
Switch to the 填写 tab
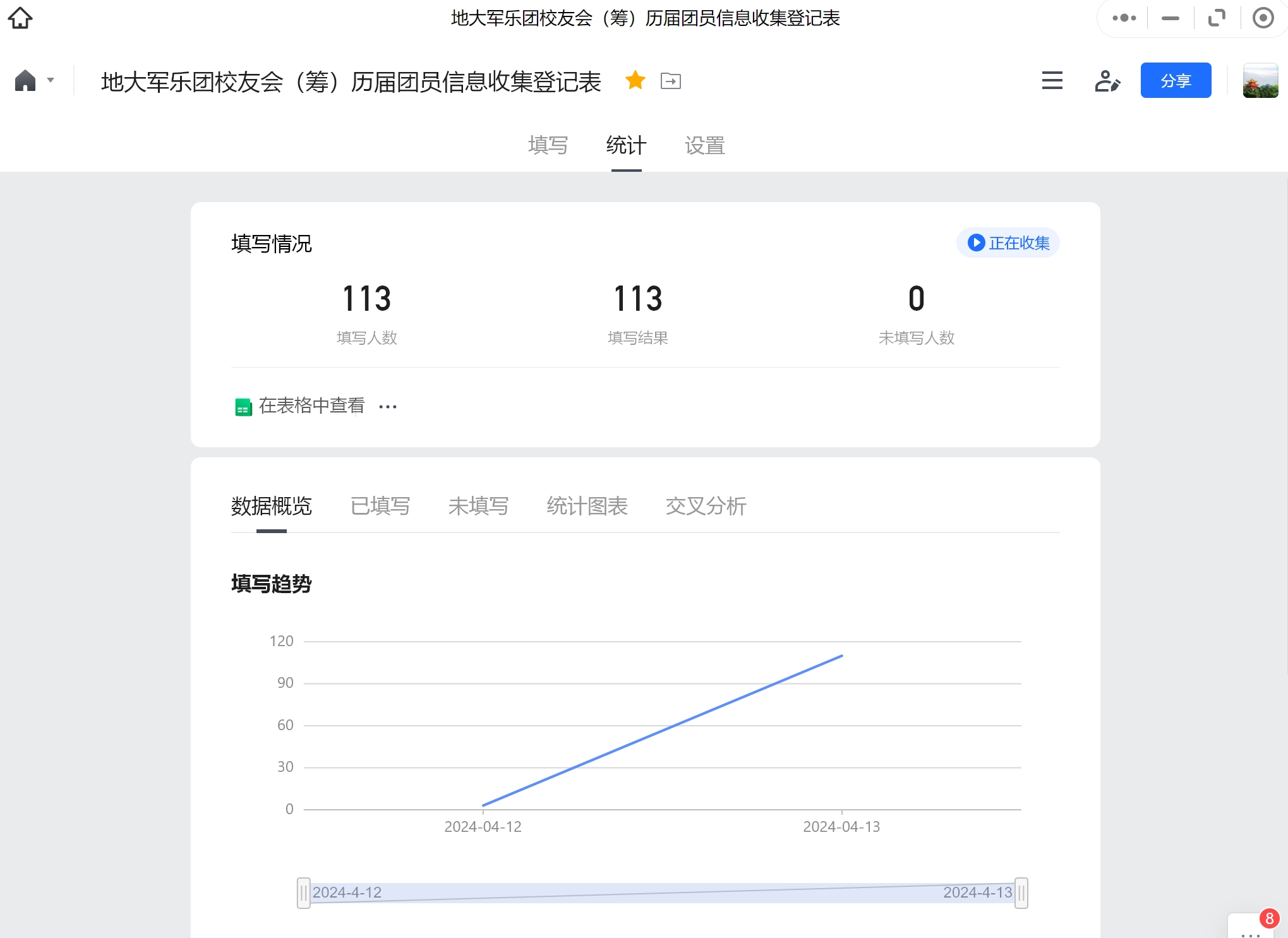548,146
